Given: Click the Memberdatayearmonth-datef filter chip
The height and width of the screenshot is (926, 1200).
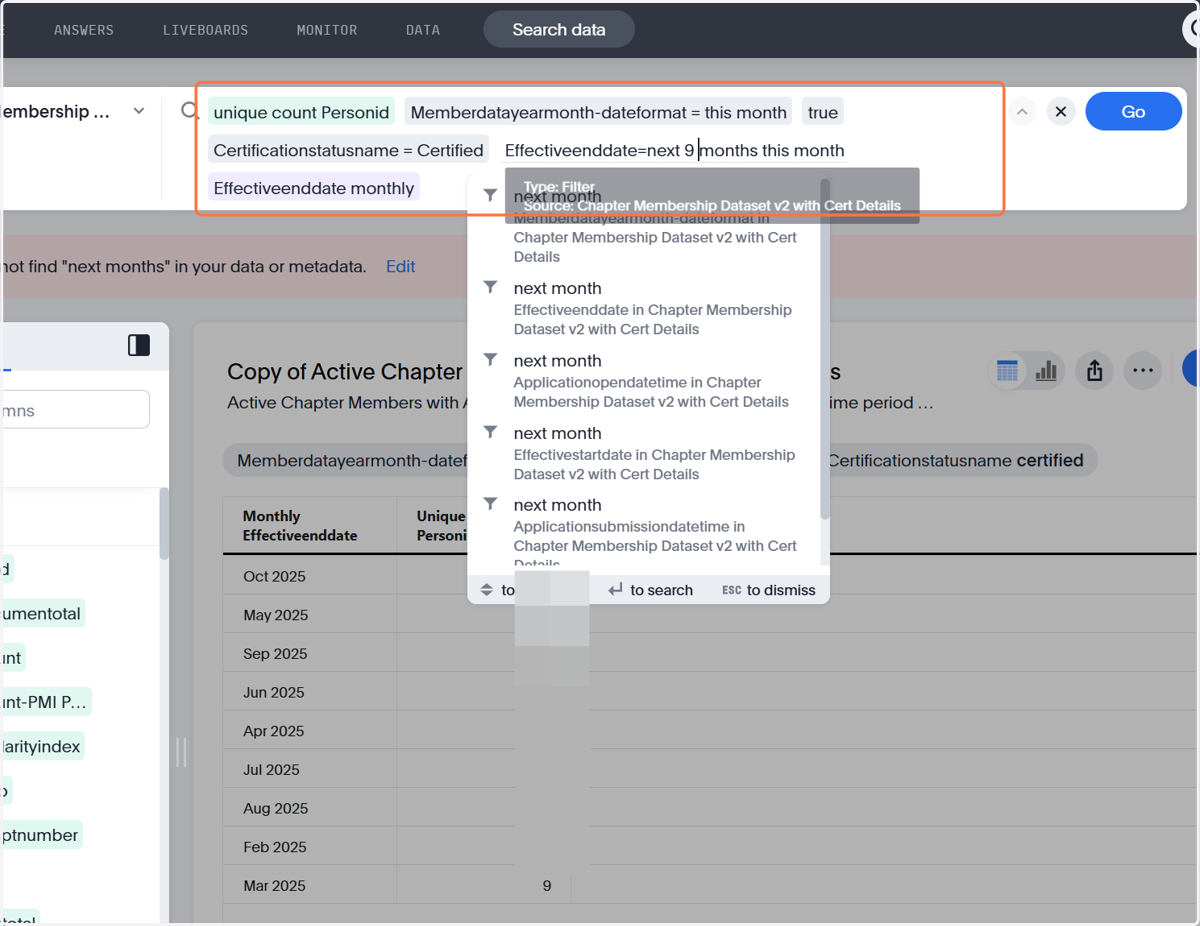Looking at the screenshot, I should pyautogui.click(x=346, y=461).
